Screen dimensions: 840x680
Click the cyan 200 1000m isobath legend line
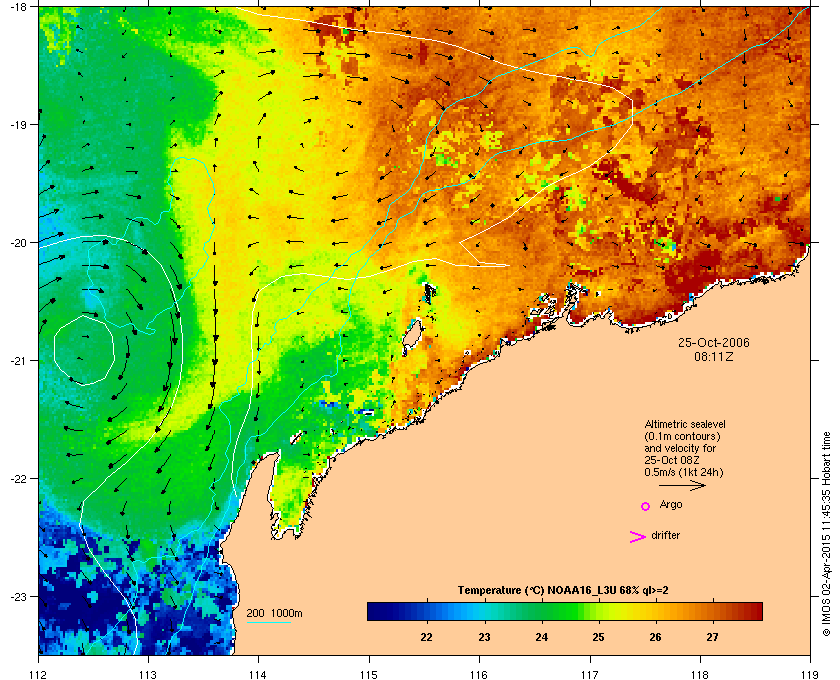tap(268, 622)
